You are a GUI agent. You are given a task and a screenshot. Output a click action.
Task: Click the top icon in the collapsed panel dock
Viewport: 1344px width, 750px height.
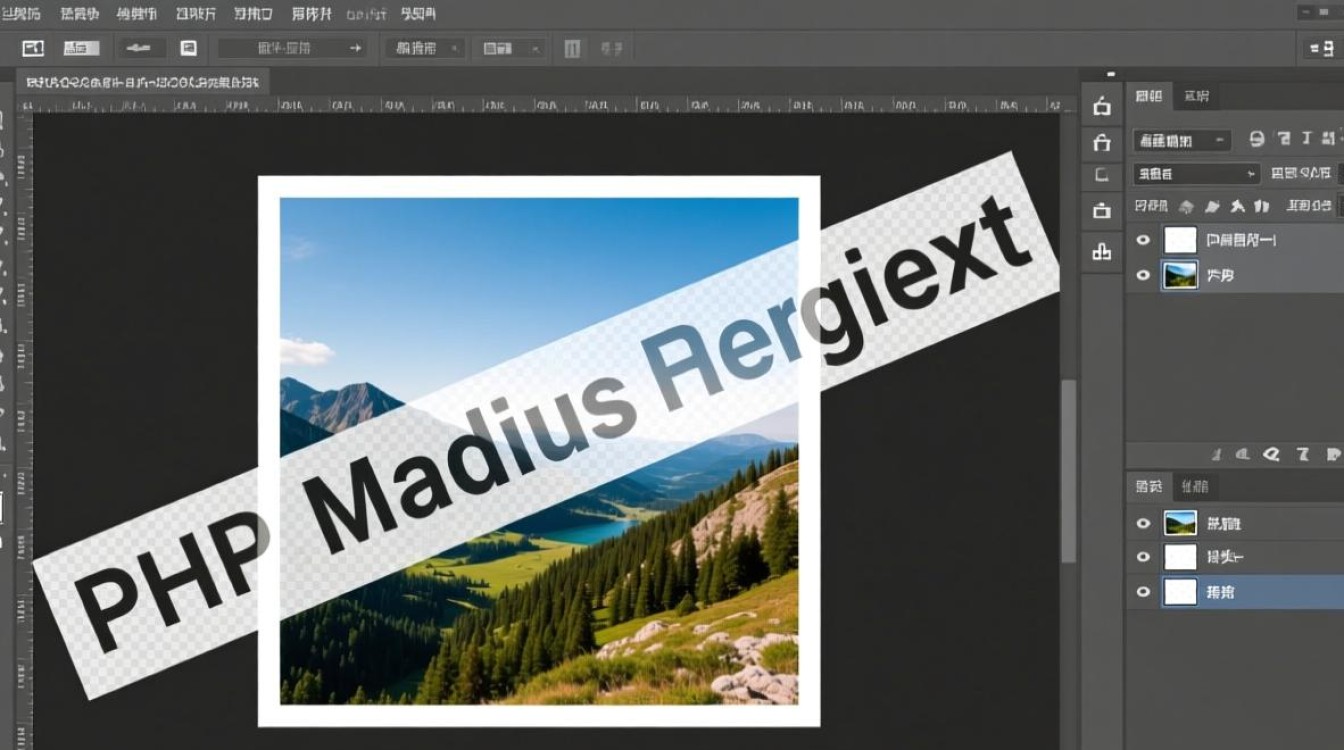[1102, 105]
